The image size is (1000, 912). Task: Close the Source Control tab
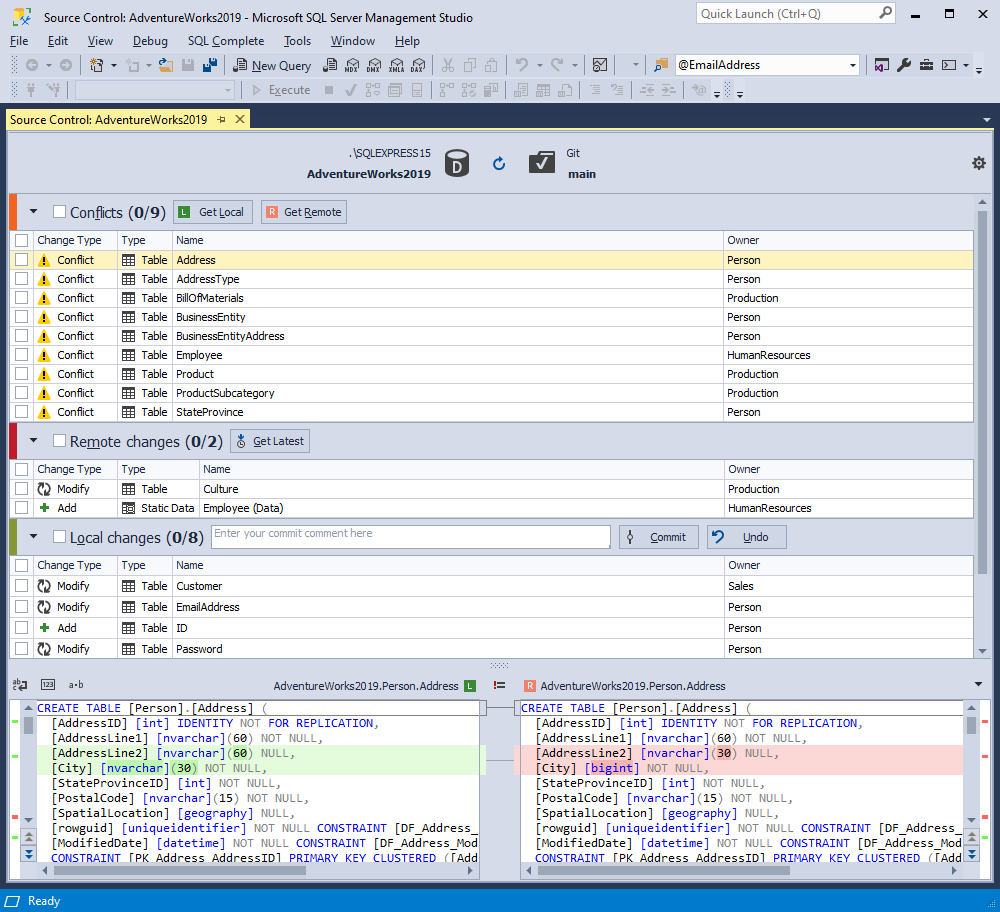pyautogui.click(x=240, y=119)
